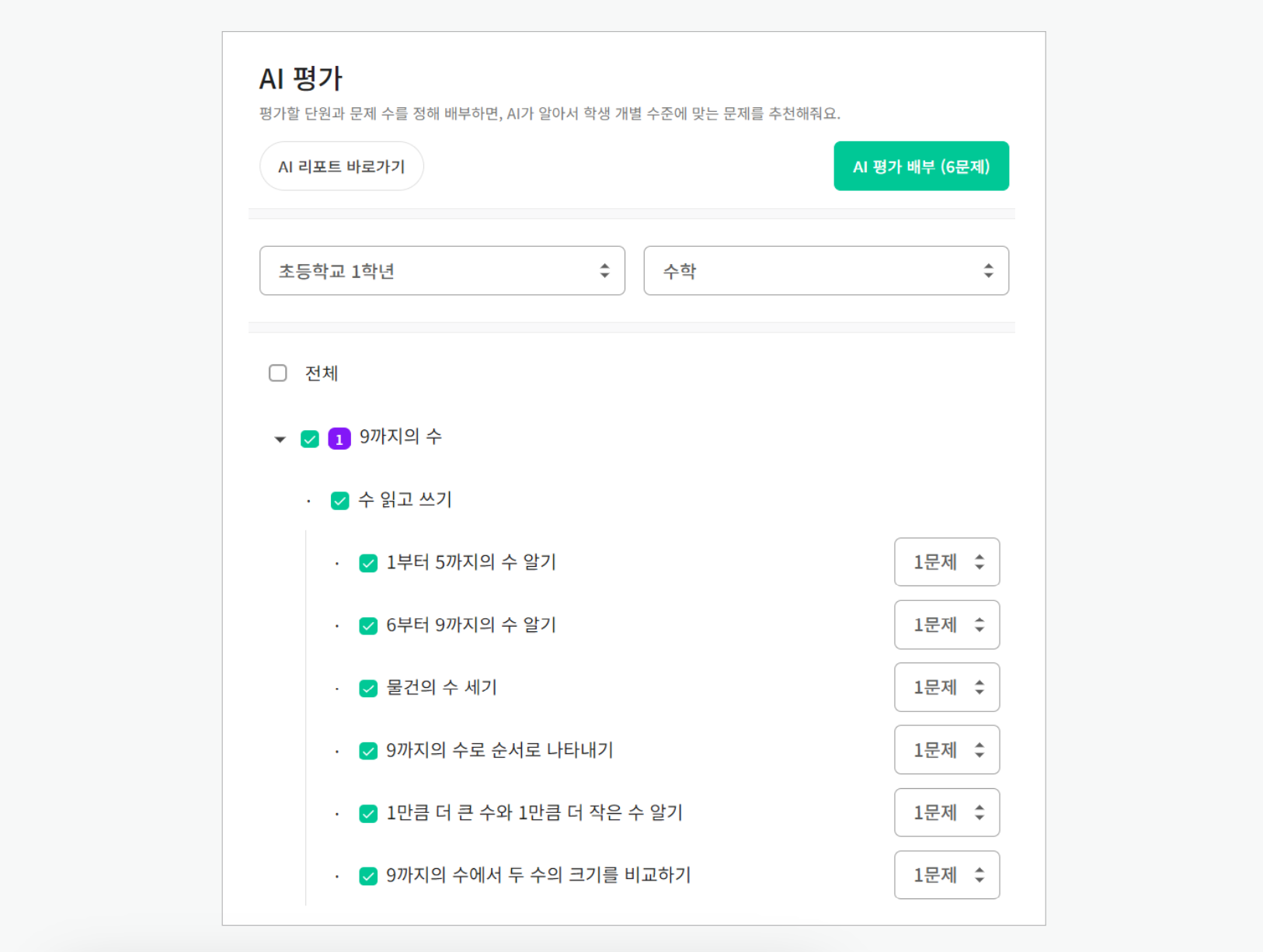Screen dimensions: 1263x952
Task: Uncheck 9까지의 수로 순서로 나타내기 checkbox
Action: [368, 751]
